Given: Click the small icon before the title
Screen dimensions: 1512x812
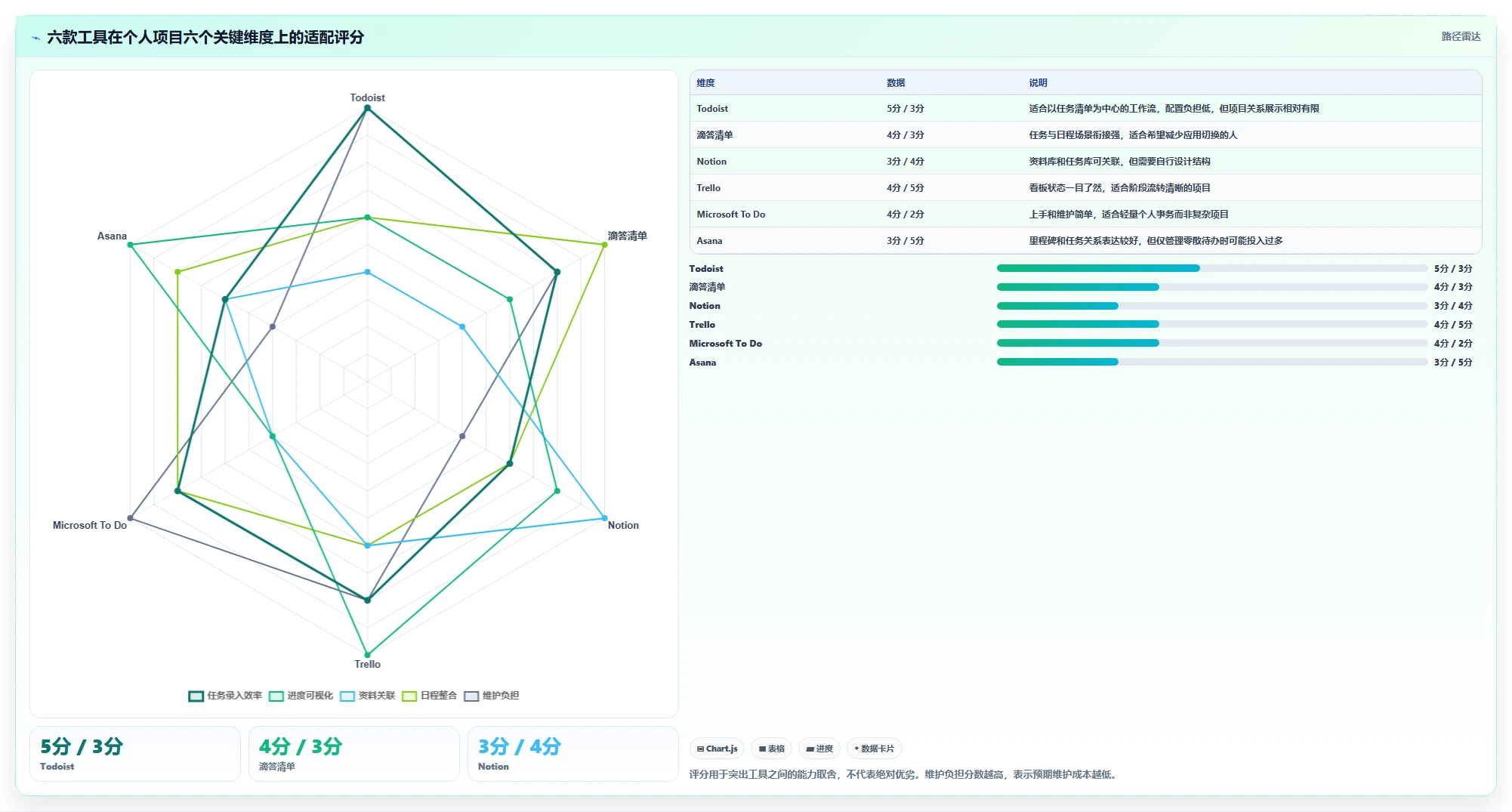Looking at the screenshot, I should pos(35,38).
